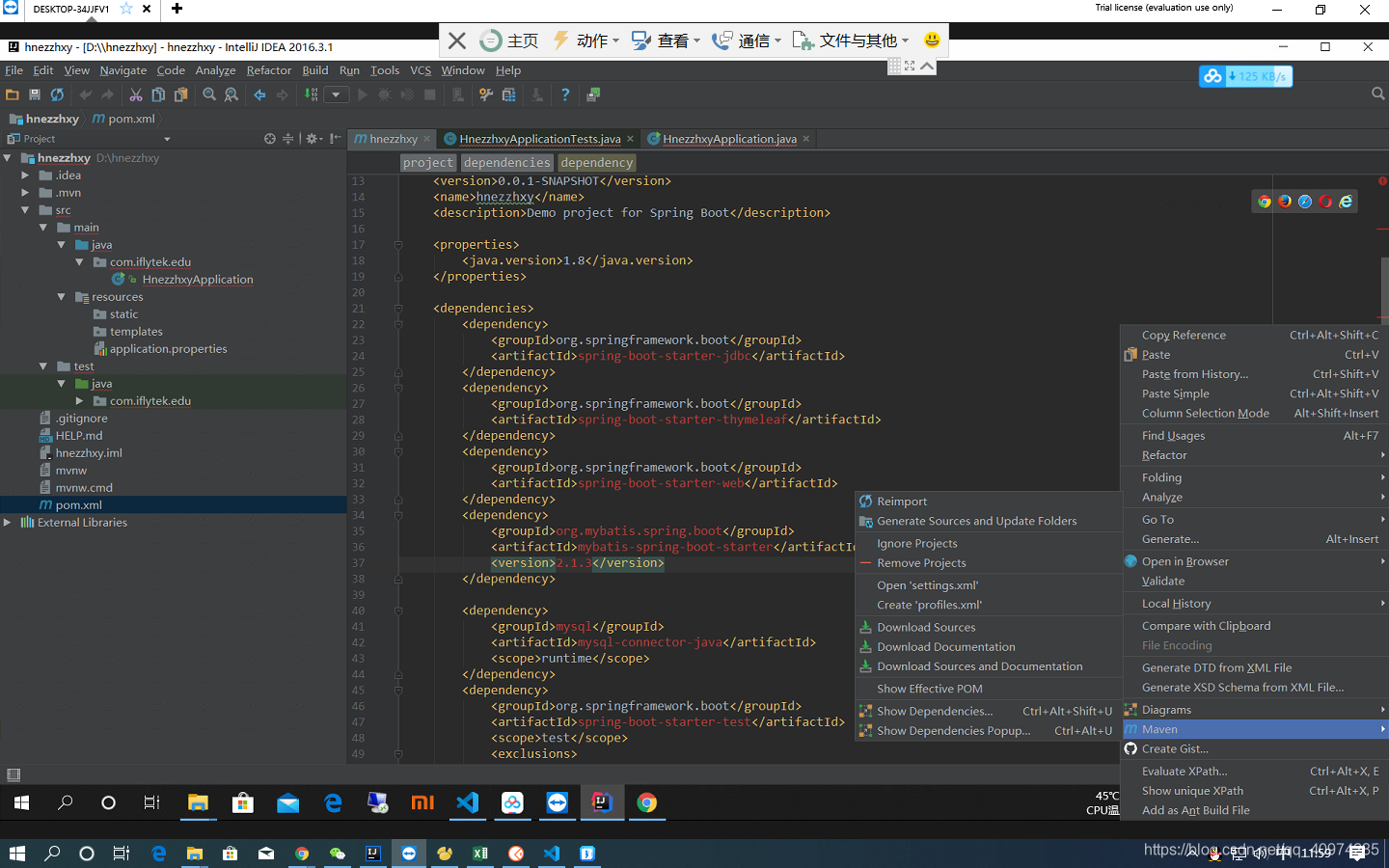Toggle TeamViewer fullscreen arrows icon
The image size is (1389, 868).
click(x=910, y=66)
